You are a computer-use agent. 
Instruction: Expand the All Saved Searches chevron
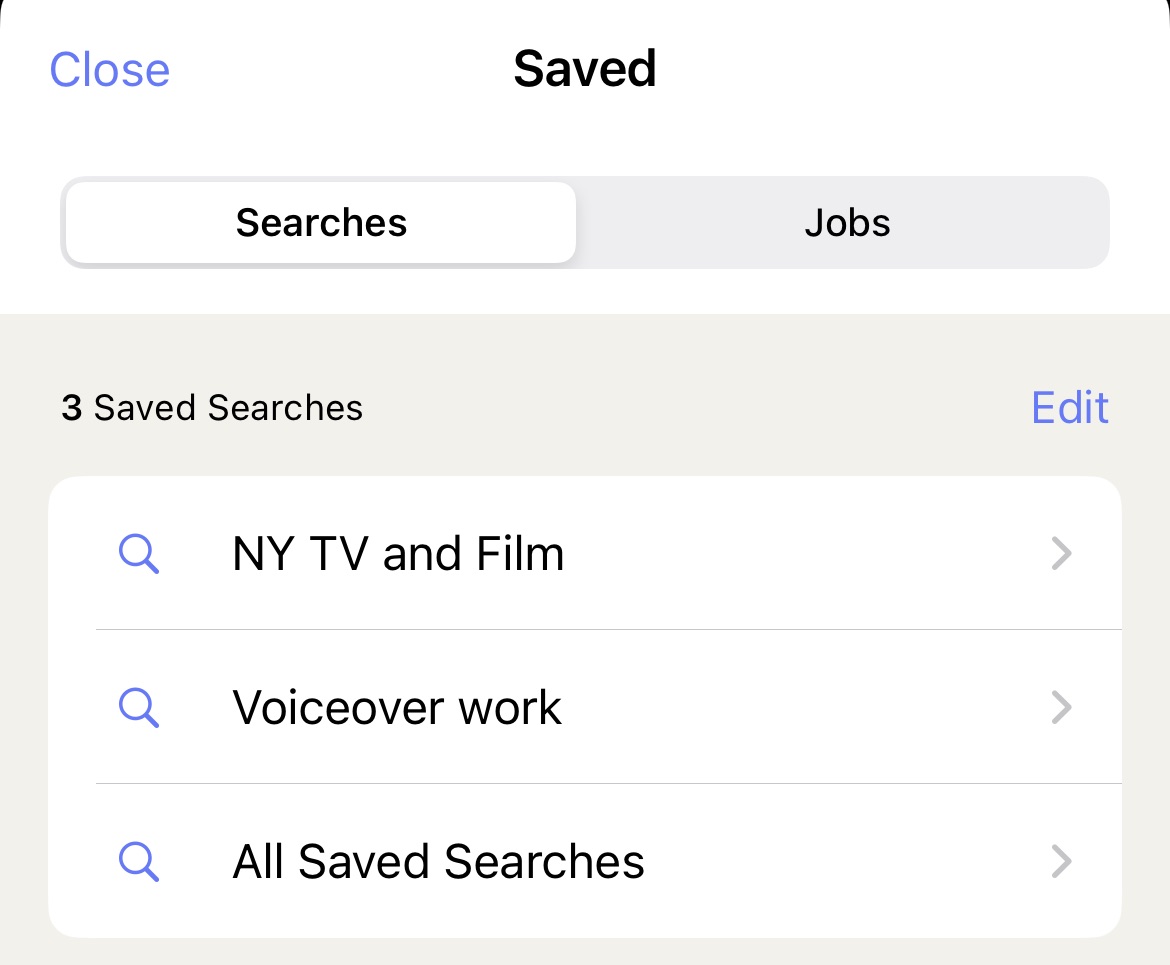pyautogui.click(x=1061, y=861)
